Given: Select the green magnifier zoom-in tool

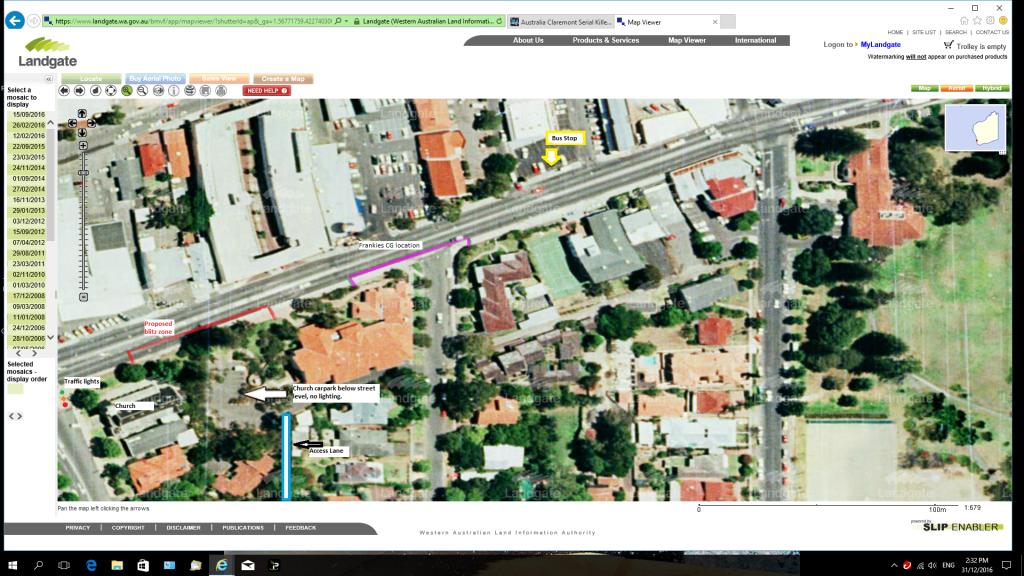Looking at the screenshot, I should pos(127,90).
